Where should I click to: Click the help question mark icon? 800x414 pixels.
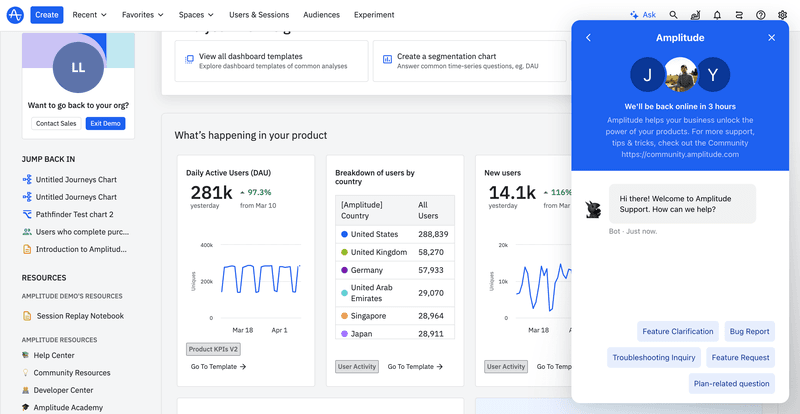click(x=761, y=15)
